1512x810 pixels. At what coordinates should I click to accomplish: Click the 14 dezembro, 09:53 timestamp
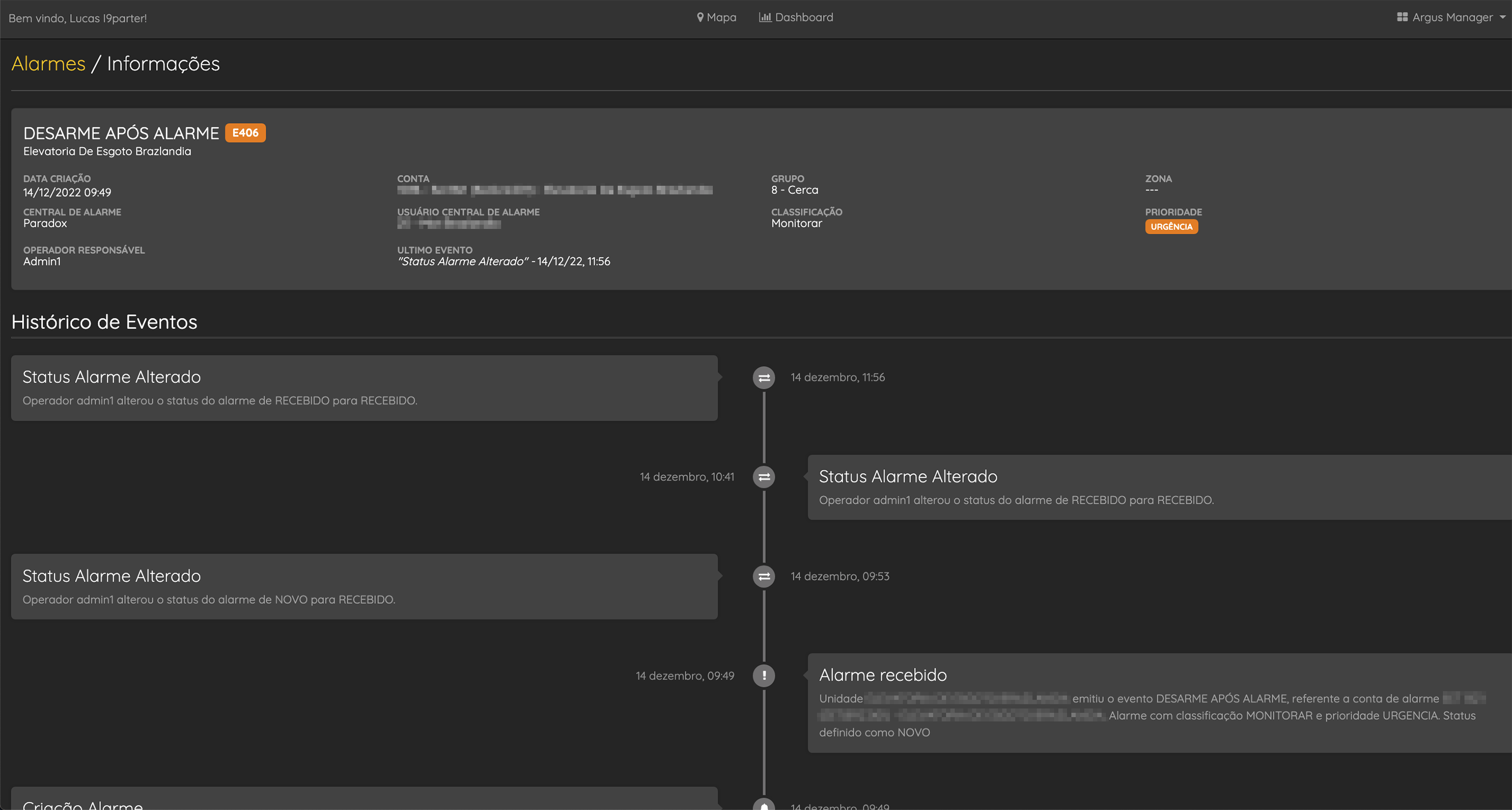coord(839,576)
